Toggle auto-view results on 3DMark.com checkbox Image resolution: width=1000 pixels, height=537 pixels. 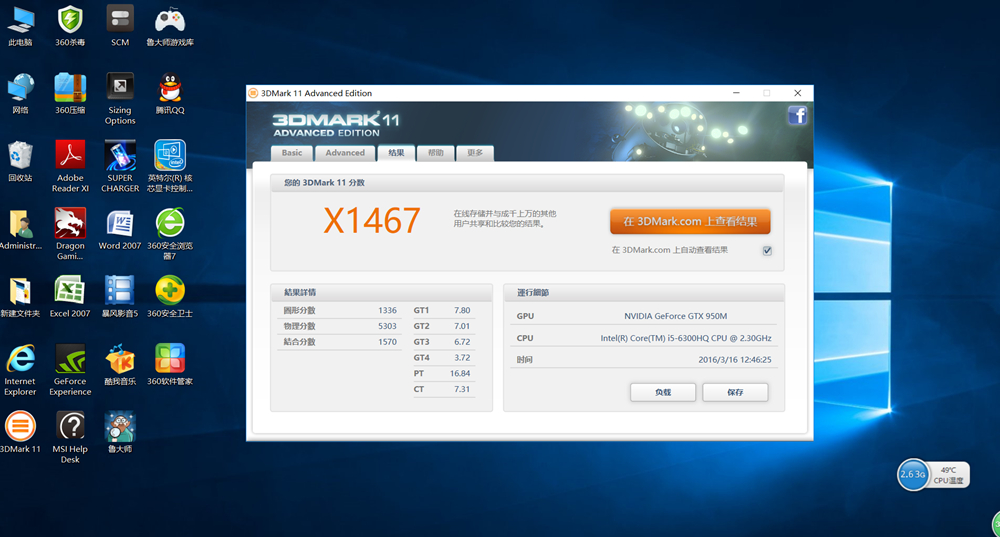pyautogui.click(x=767, y=250)
